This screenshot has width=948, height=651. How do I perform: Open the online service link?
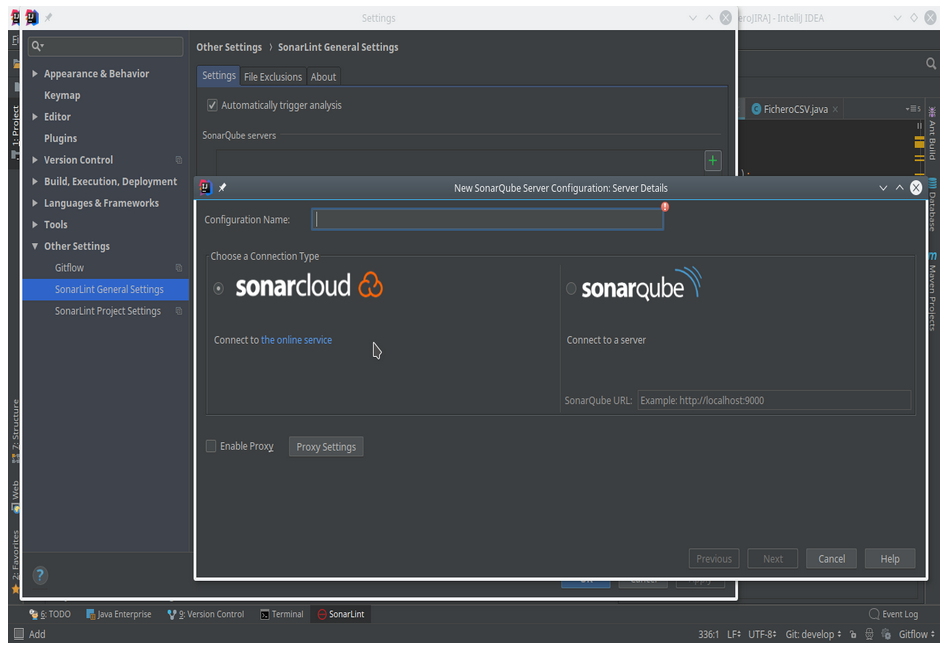296,340
